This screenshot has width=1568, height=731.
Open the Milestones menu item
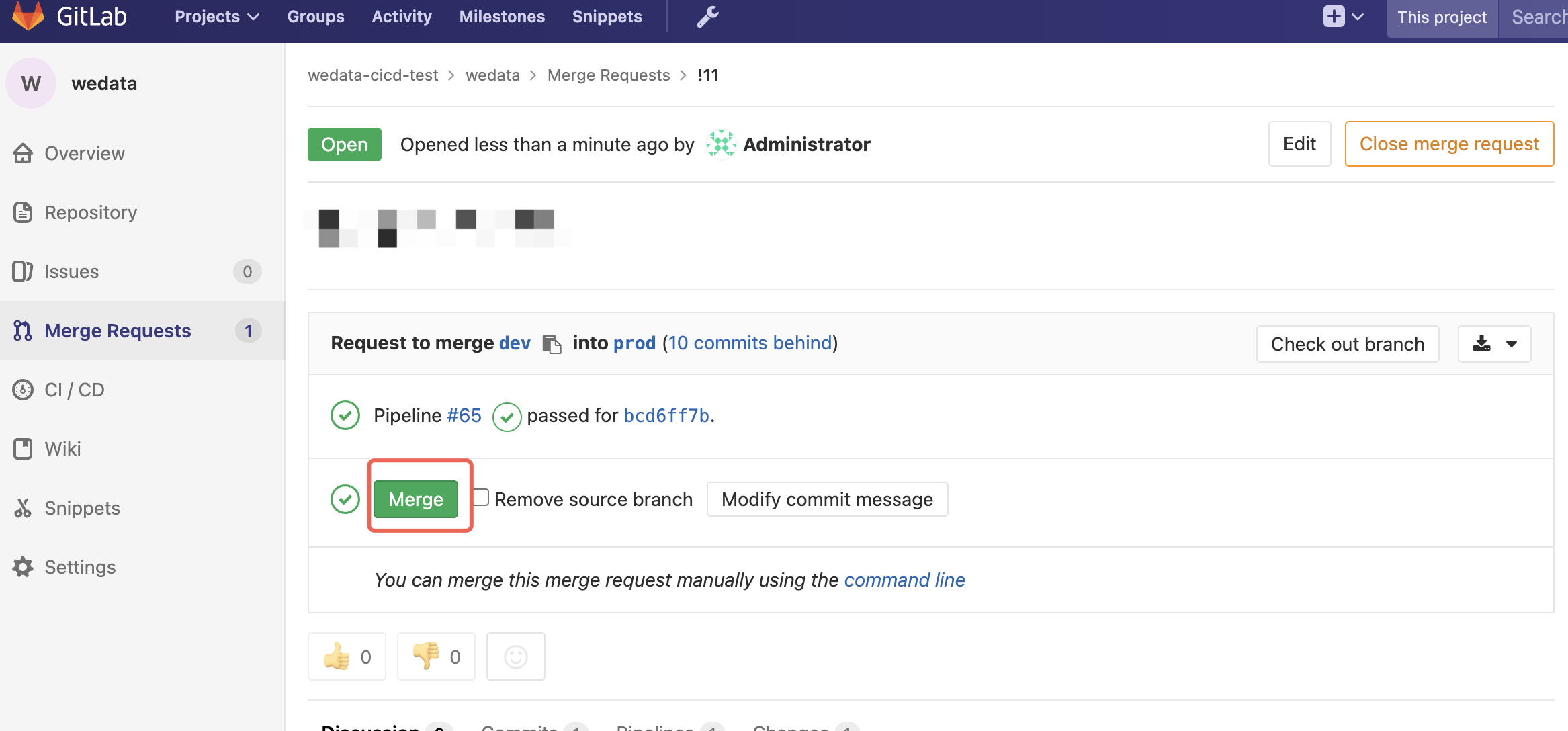click(502, 17)
